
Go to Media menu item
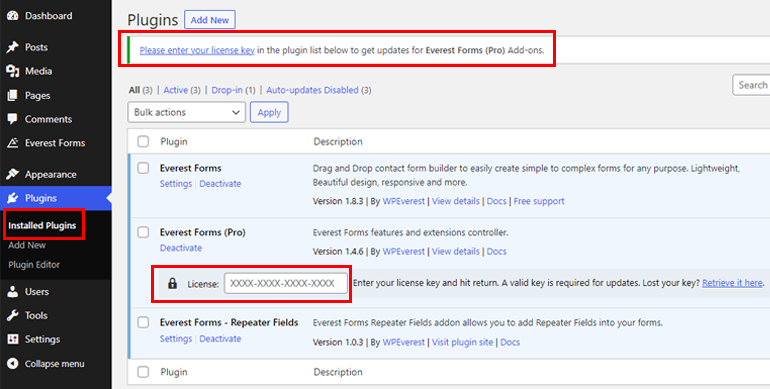38,71
